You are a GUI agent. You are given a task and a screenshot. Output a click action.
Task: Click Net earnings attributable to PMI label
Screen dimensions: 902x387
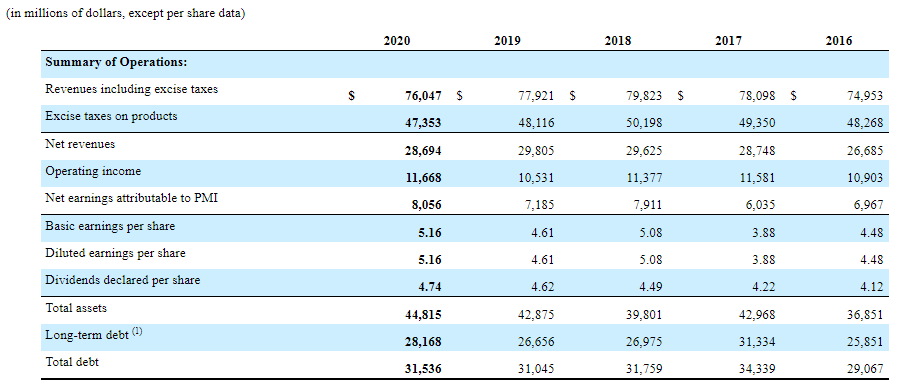click(132, 198)
